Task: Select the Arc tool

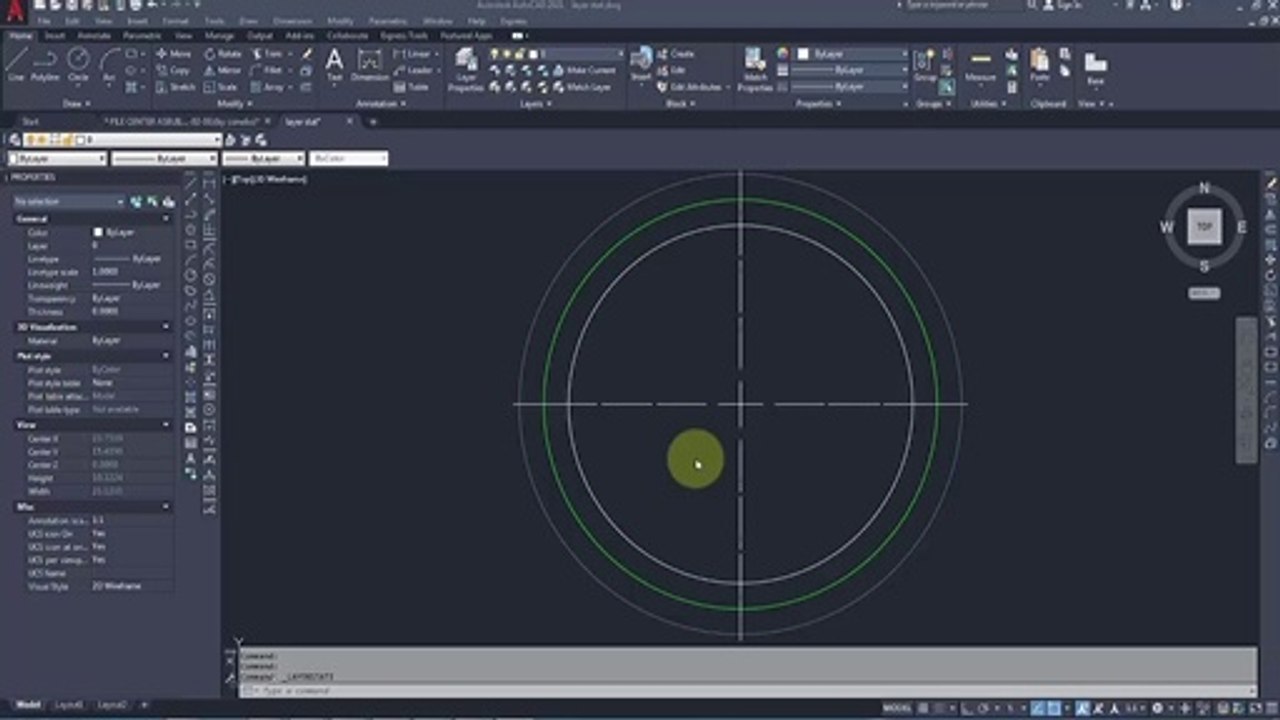Action: coord(108,64)
